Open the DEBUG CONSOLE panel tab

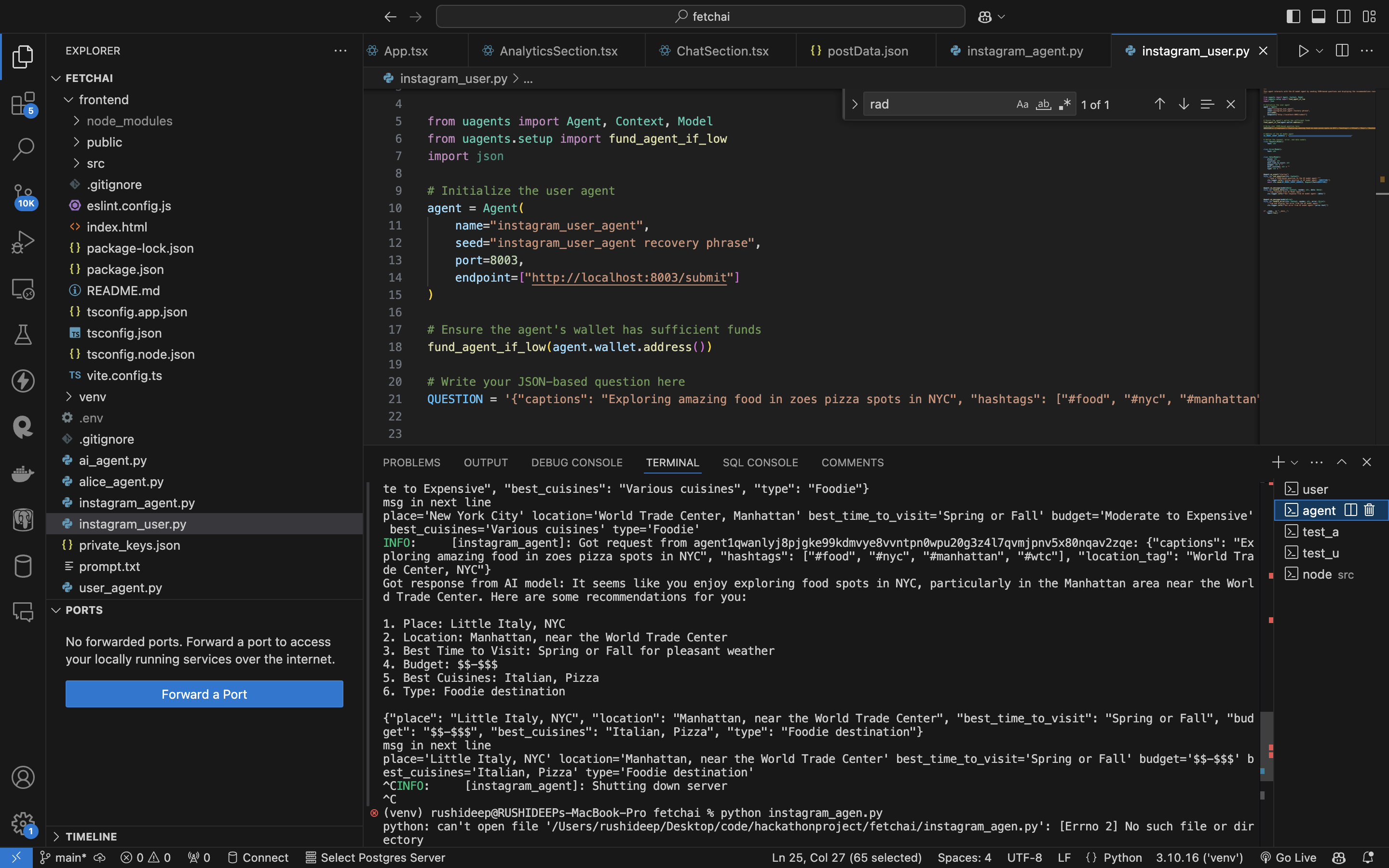pyautogui.click(x=576, y=463)
